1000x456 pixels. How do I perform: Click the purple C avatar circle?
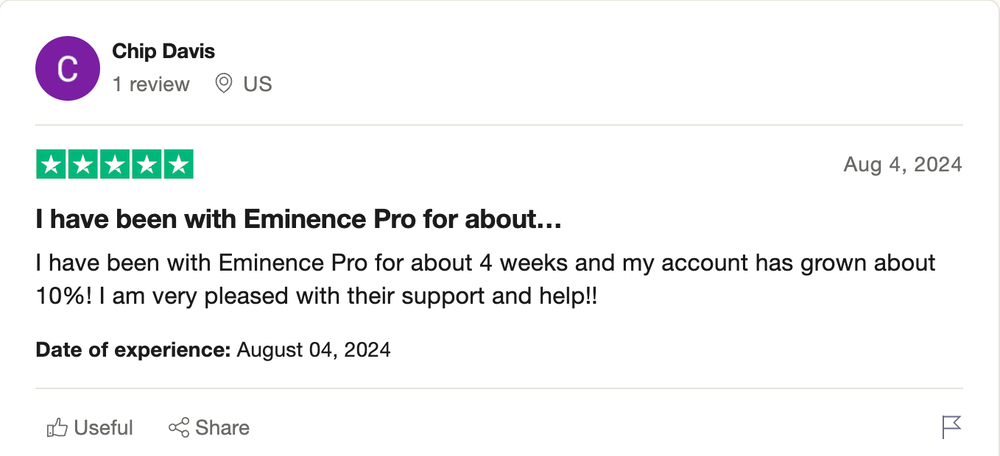68,68
